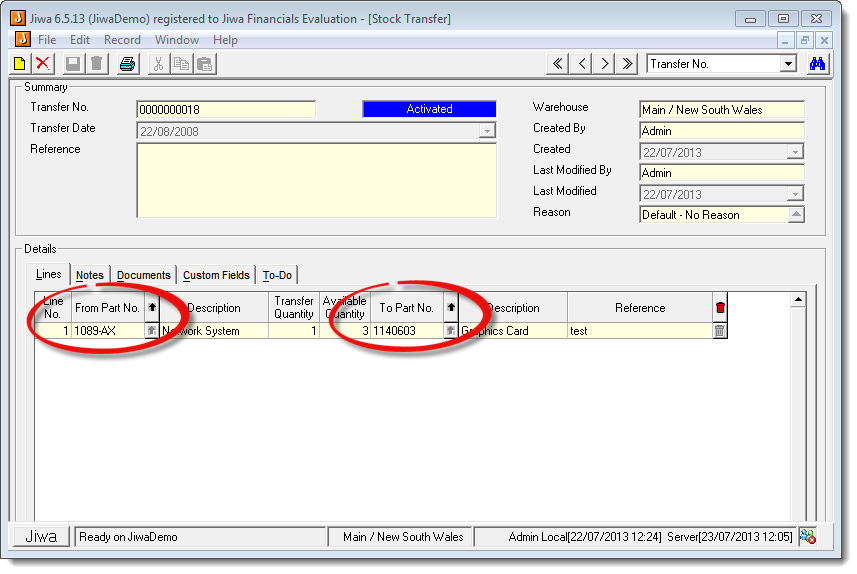Switch to the Documents tab
This screenshot has width=857, height=574.
144,275
